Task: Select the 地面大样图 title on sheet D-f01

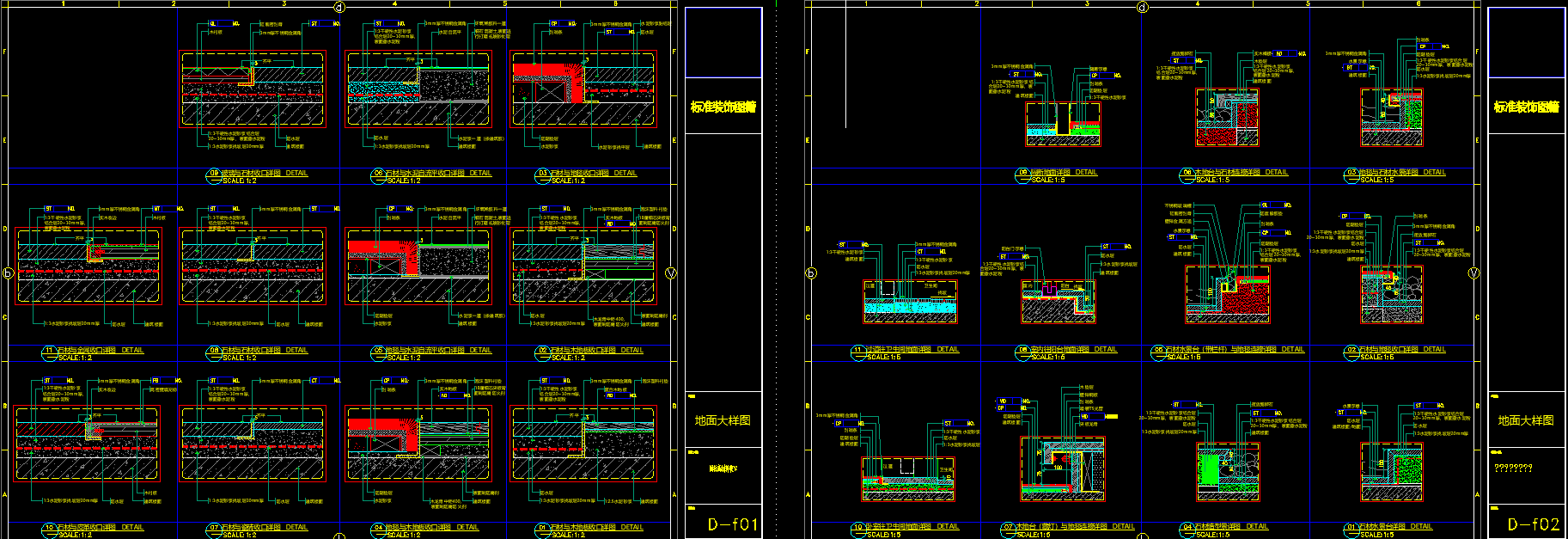Action: (723, 420)
